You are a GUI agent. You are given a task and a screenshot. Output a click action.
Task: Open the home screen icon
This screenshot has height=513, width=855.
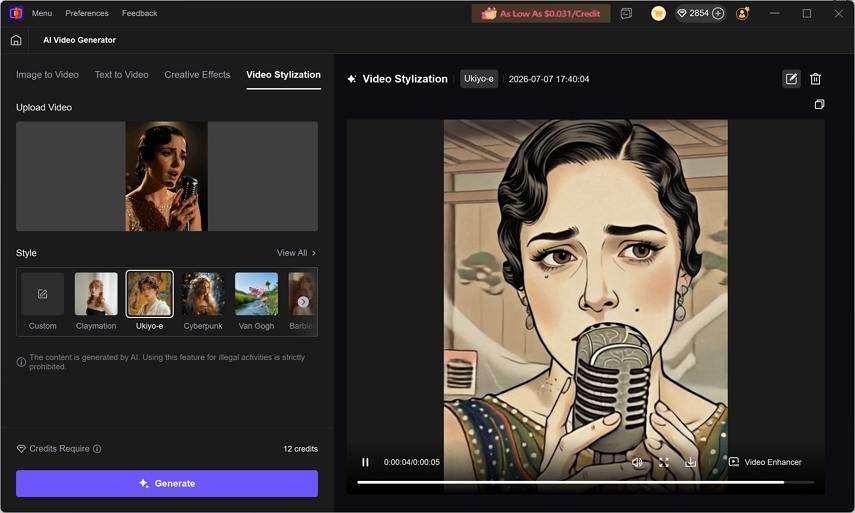(x=16, y=40)
